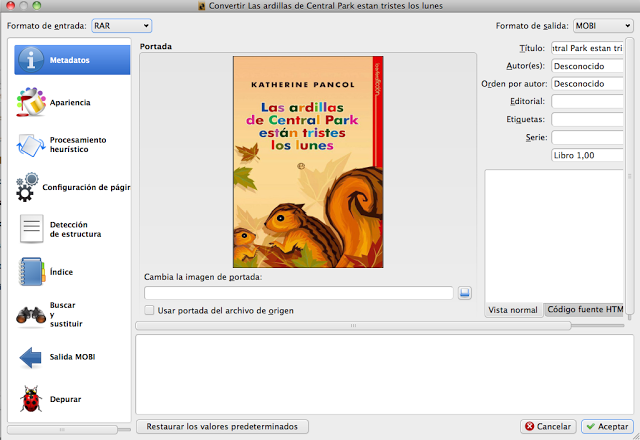Open the Formato de entrada RAR dropdown
640x440 pixels.
click(122, 26)
